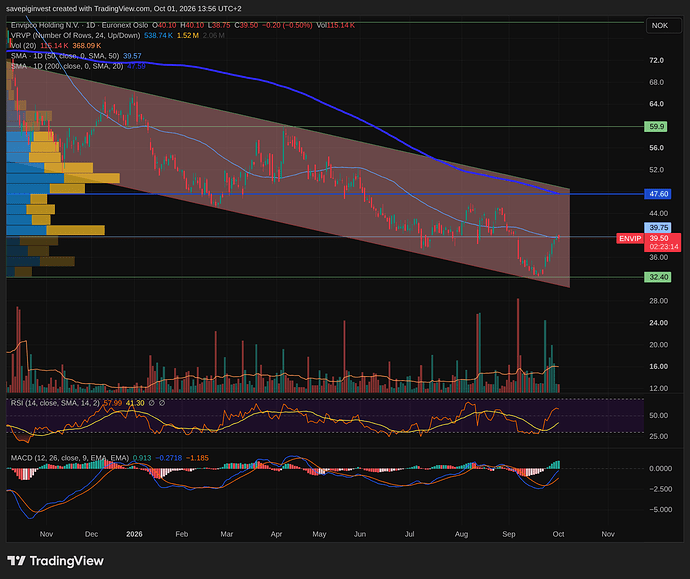Click the 56.0 price axis value
The width and height of the screenshot is (690, 579).
pyautogui.click(x=656, y=148)
